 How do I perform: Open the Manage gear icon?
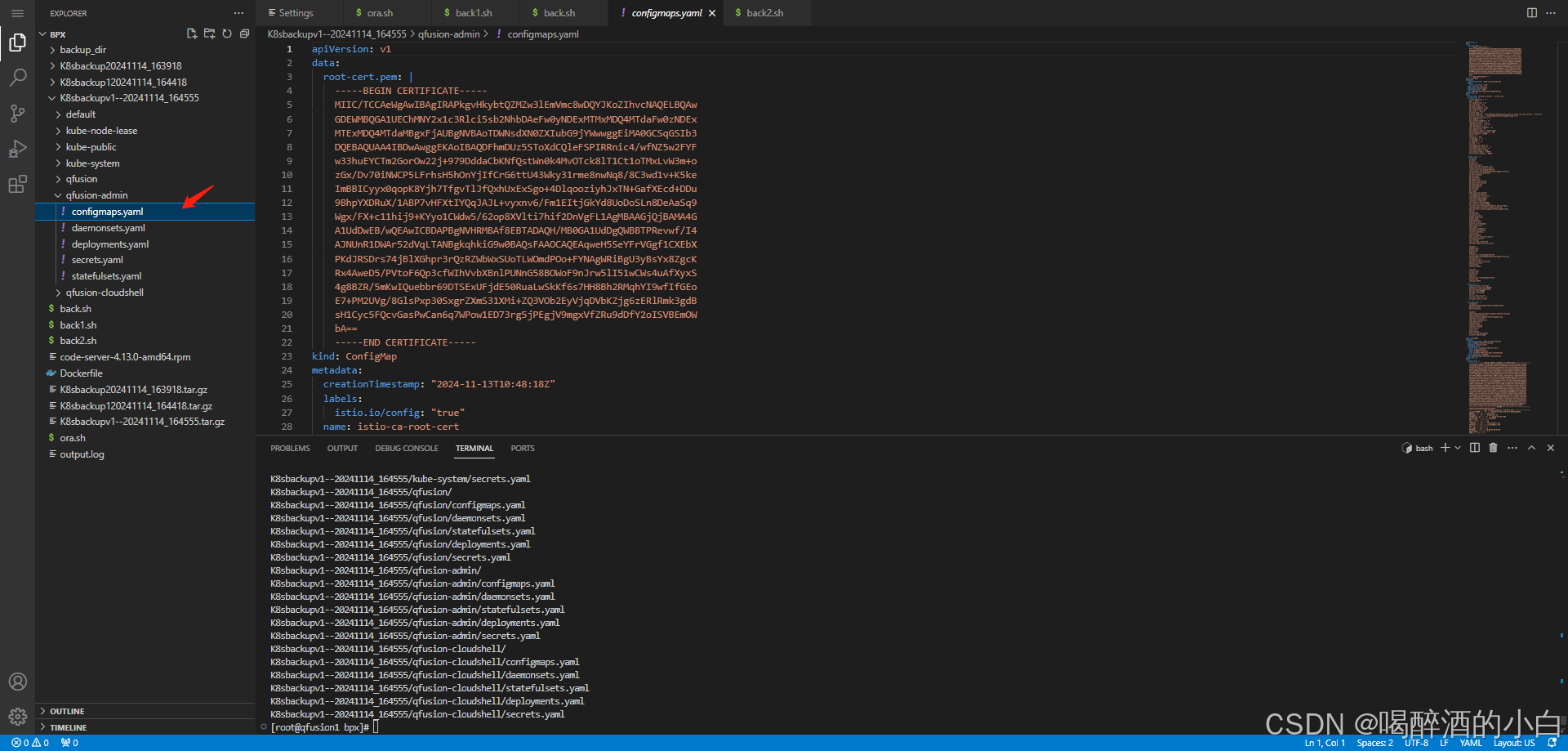[17, 717]
